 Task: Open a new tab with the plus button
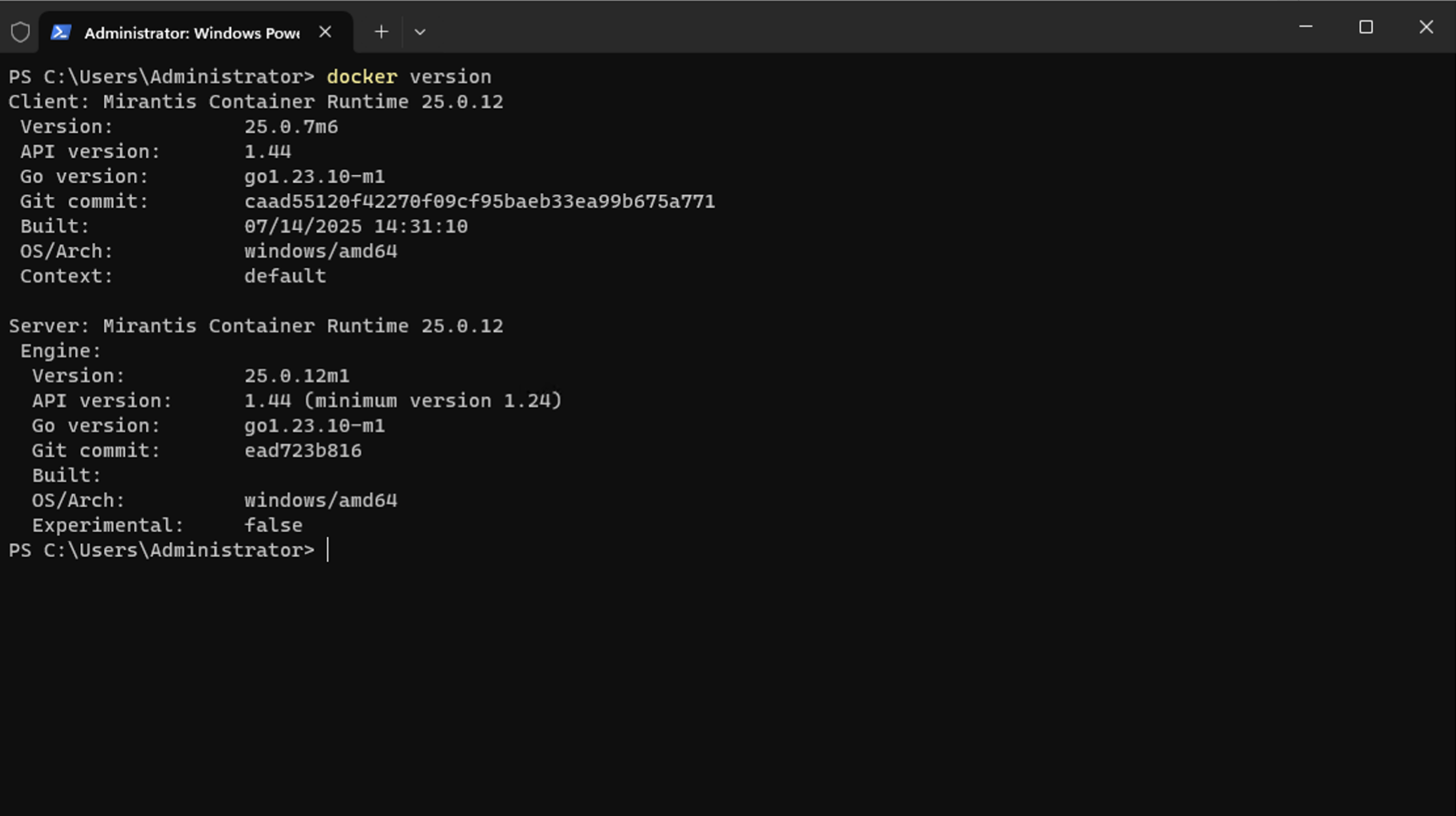(x=382, y=31)
